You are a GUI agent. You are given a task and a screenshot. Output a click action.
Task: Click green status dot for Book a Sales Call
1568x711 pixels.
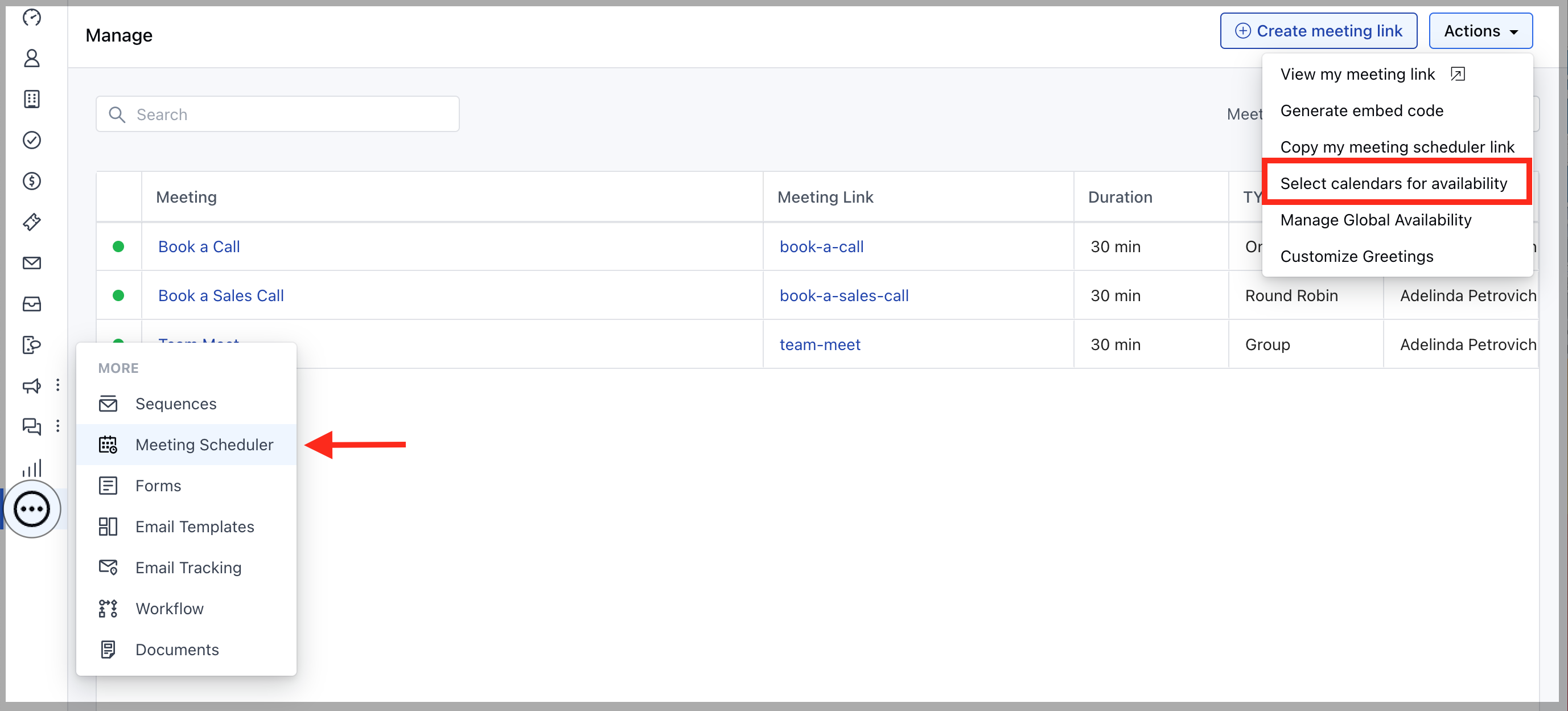click(x=119, y=295)
